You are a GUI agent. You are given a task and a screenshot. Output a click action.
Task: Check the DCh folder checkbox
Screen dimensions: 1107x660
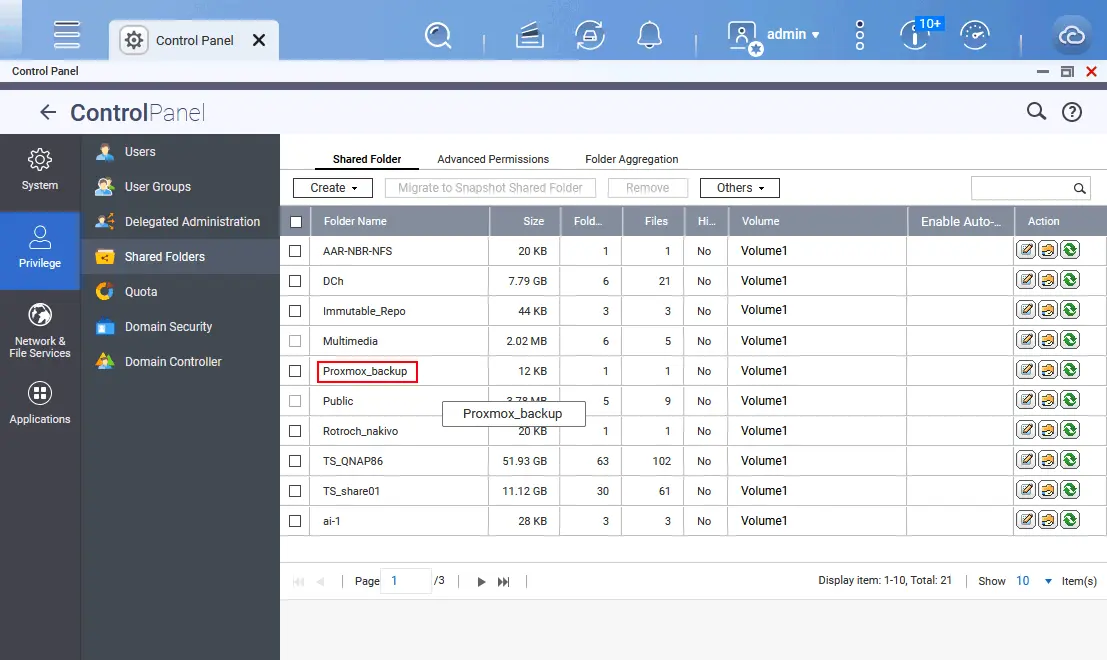click(295, 281)
